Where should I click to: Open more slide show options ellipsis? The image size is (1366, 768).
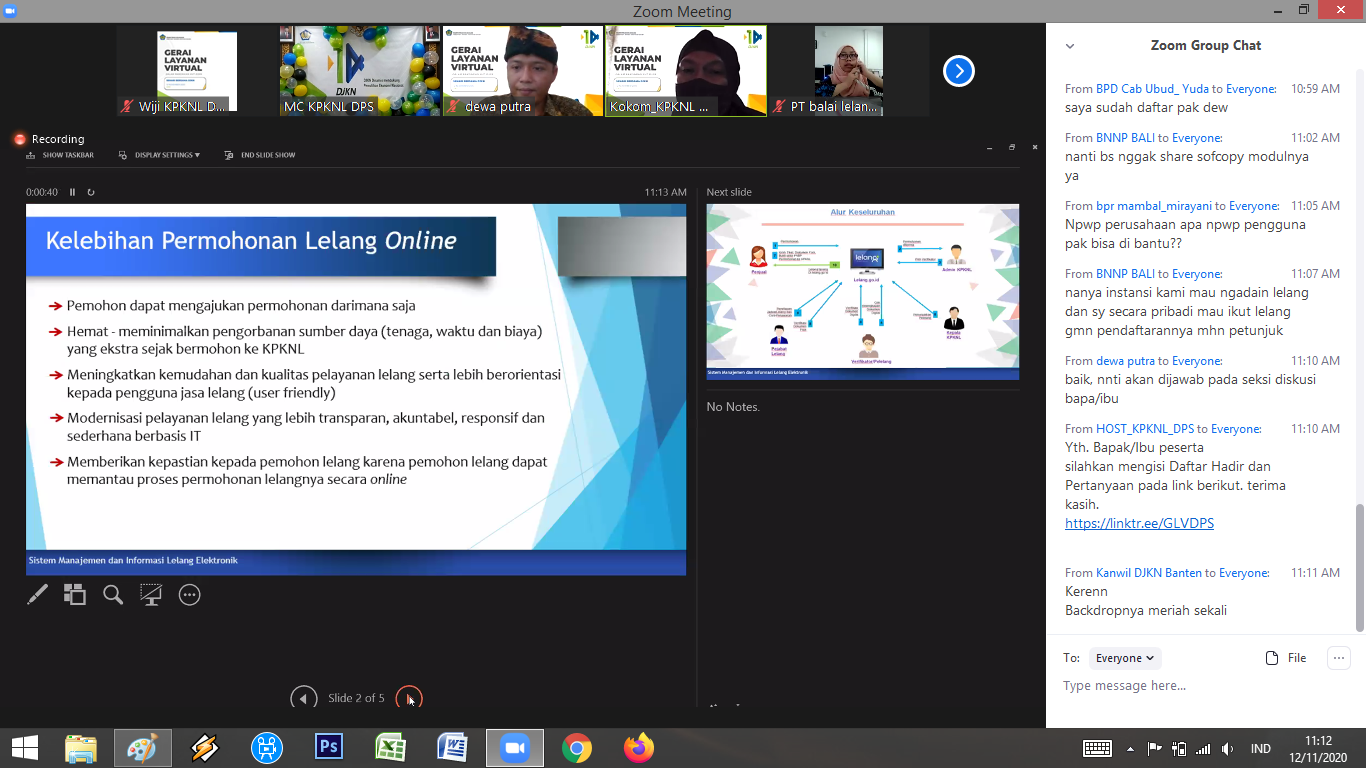[x=189, y=595]
